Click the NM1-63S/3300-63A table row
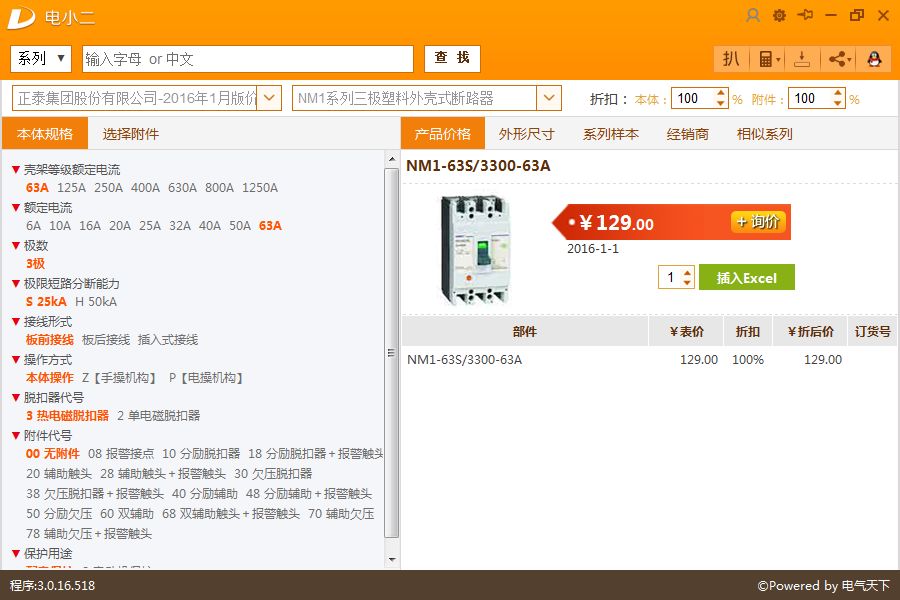Screen dimensions: 900x600 coord(649,359)
